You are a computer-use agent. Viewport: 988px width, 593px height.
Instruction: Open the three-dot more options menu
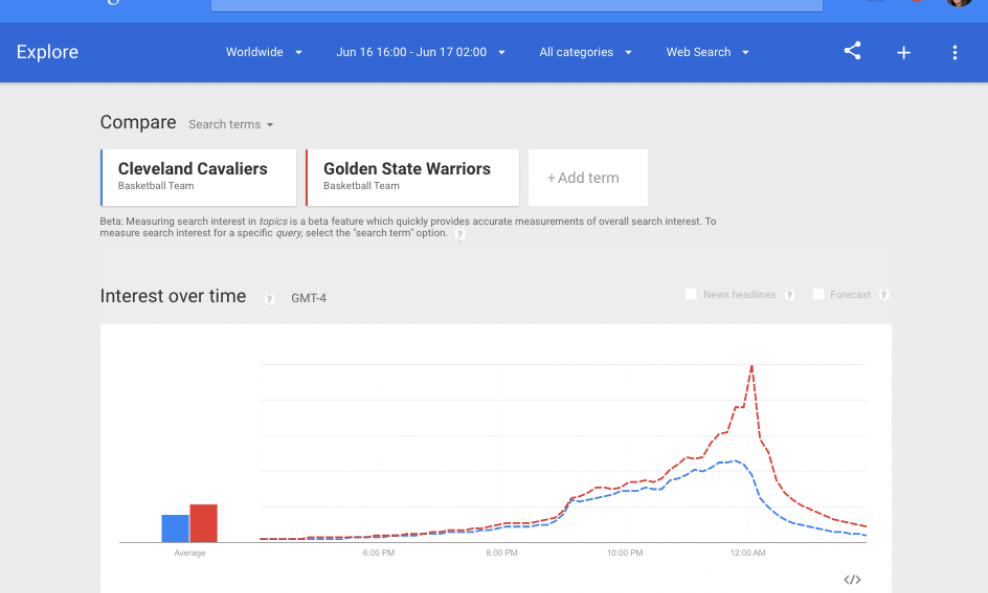click(x=955, y=52)
